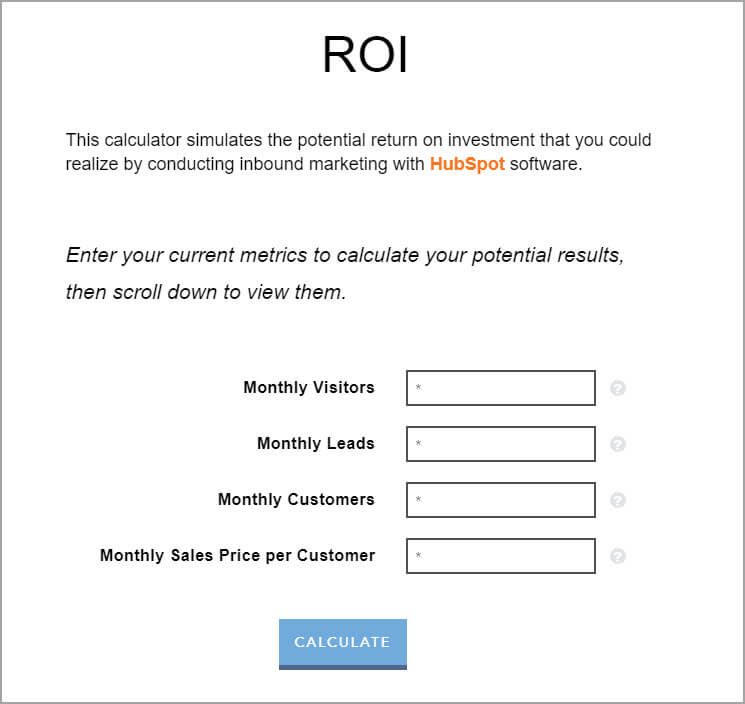Show help for Monthly Sales Price per Customer
The width and height of the screenshot is (745, 704).
618,556
